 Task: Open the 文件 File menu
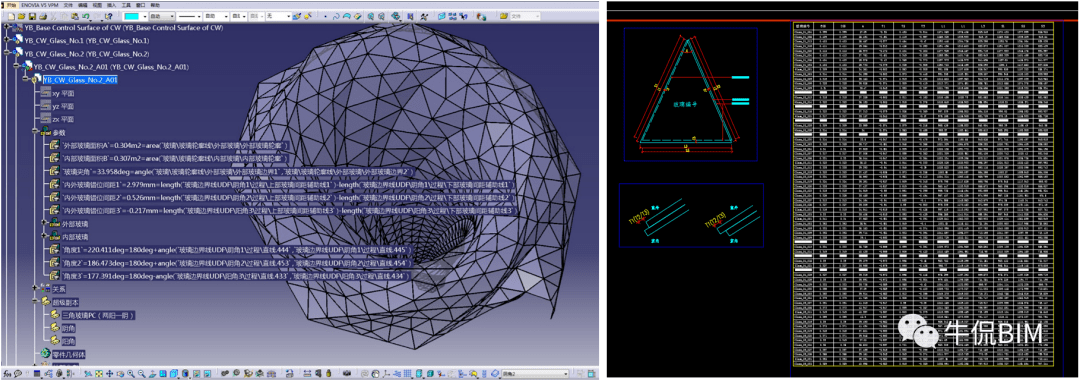pos(68,5)
